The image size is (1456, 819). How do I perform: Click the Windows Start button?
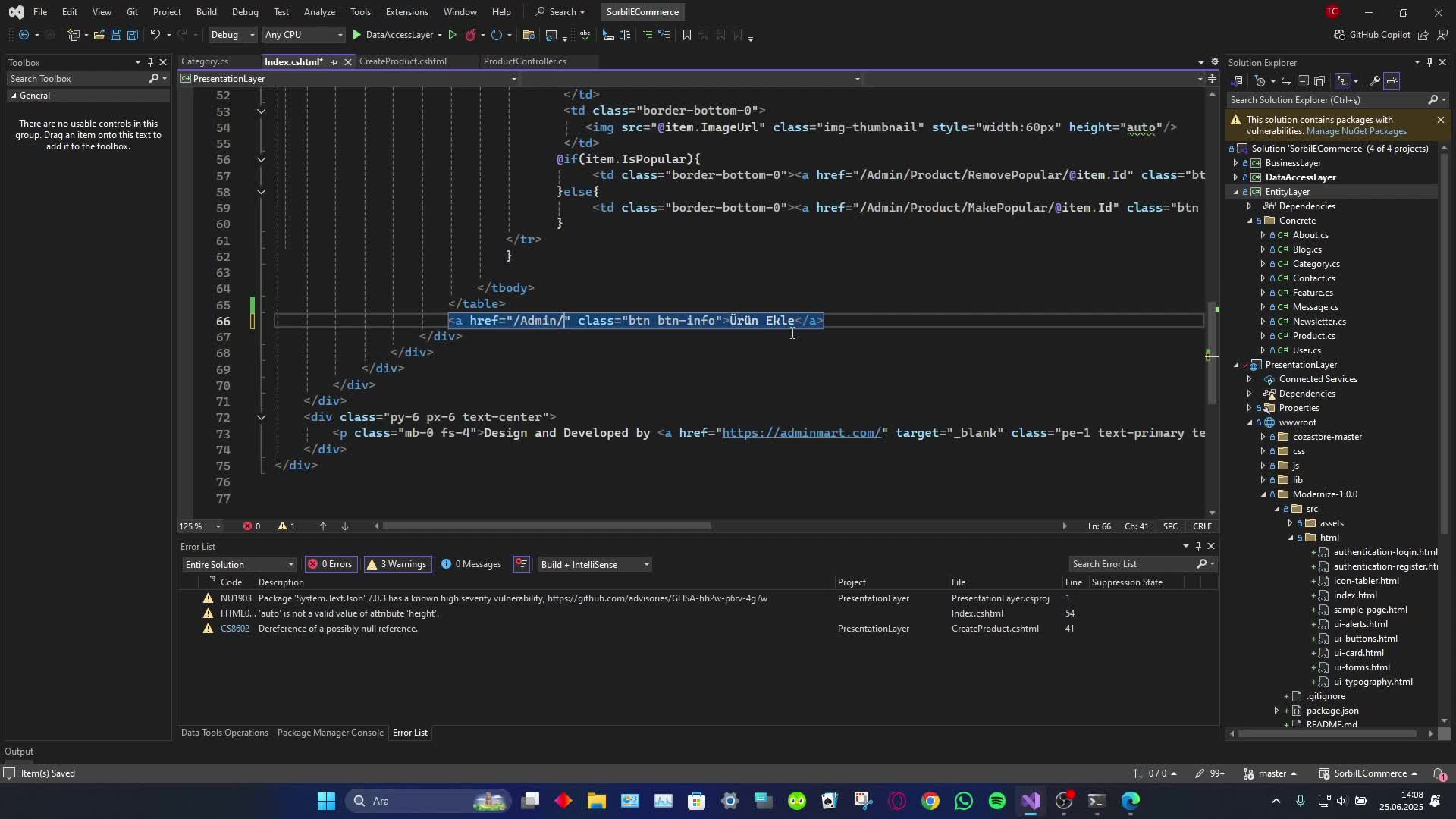click(x=326, y=801)
